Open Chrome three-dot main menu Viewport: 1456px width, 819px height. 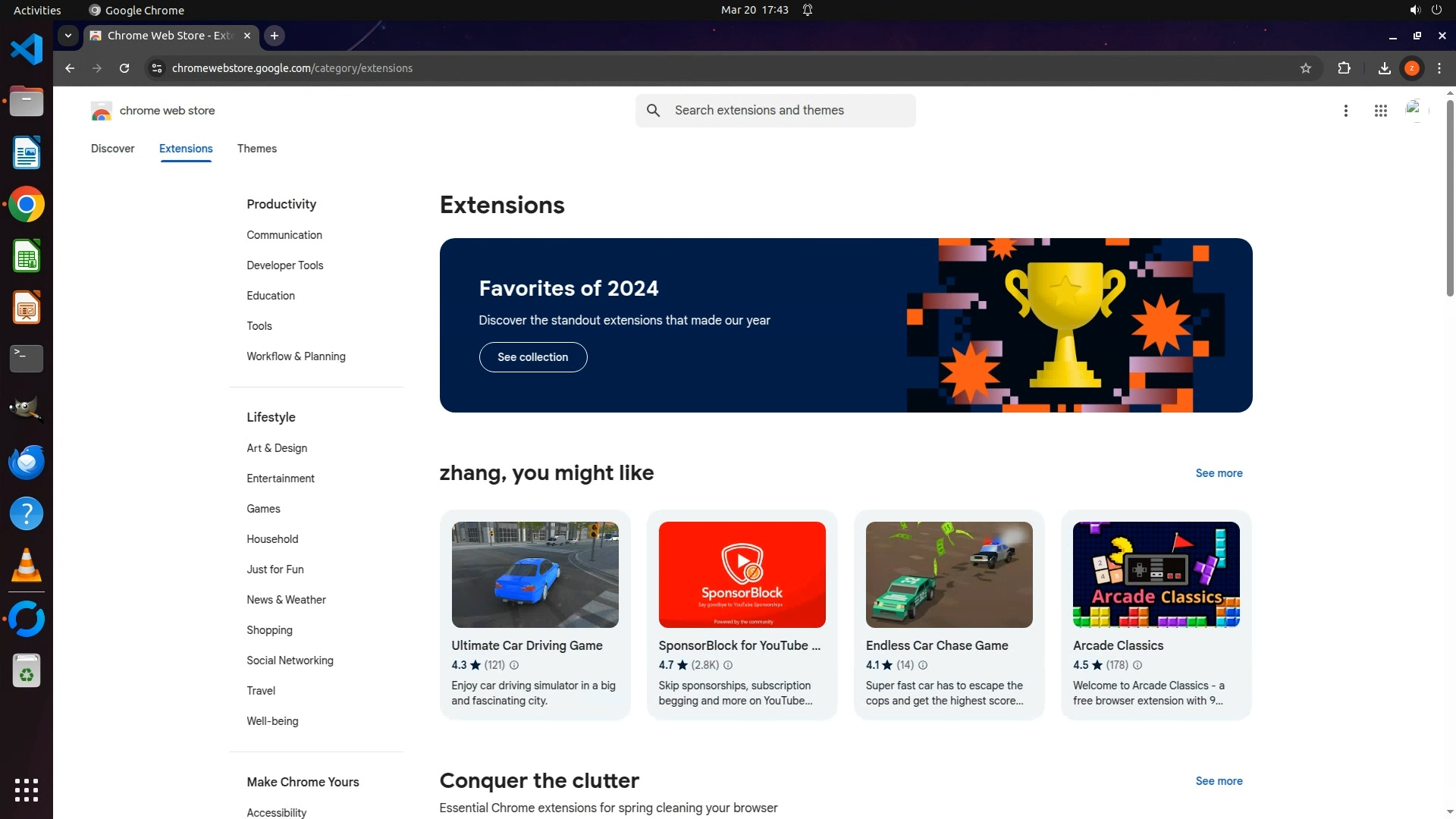[1439, 68]
